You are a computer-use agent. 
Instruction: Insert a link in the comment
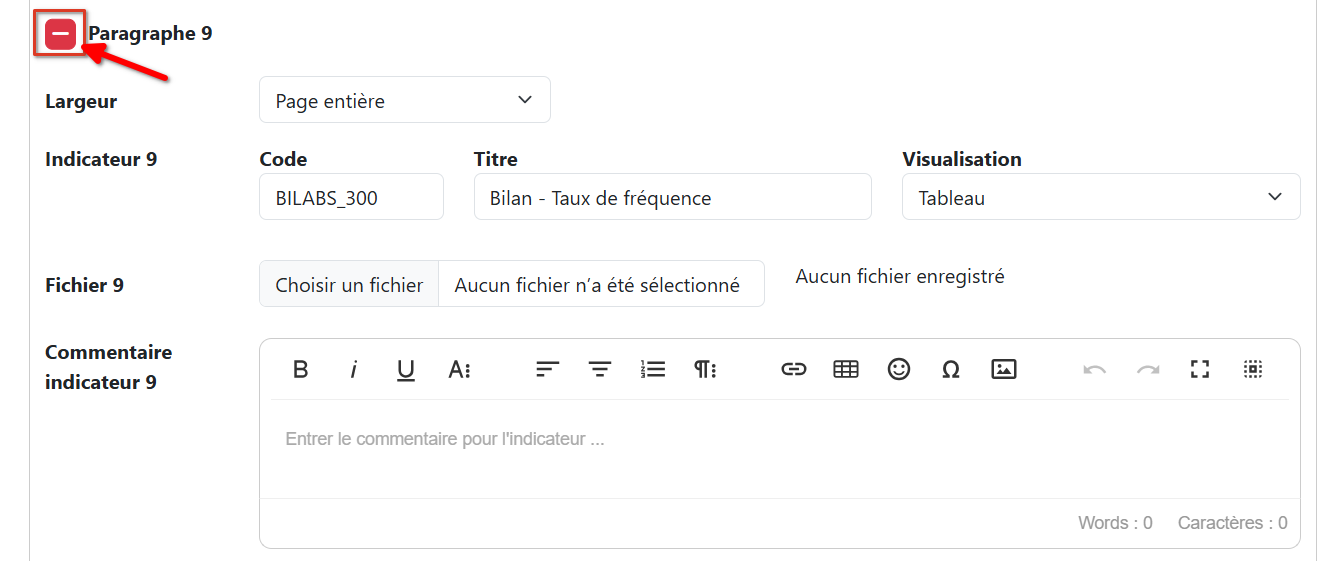(793, 369)
